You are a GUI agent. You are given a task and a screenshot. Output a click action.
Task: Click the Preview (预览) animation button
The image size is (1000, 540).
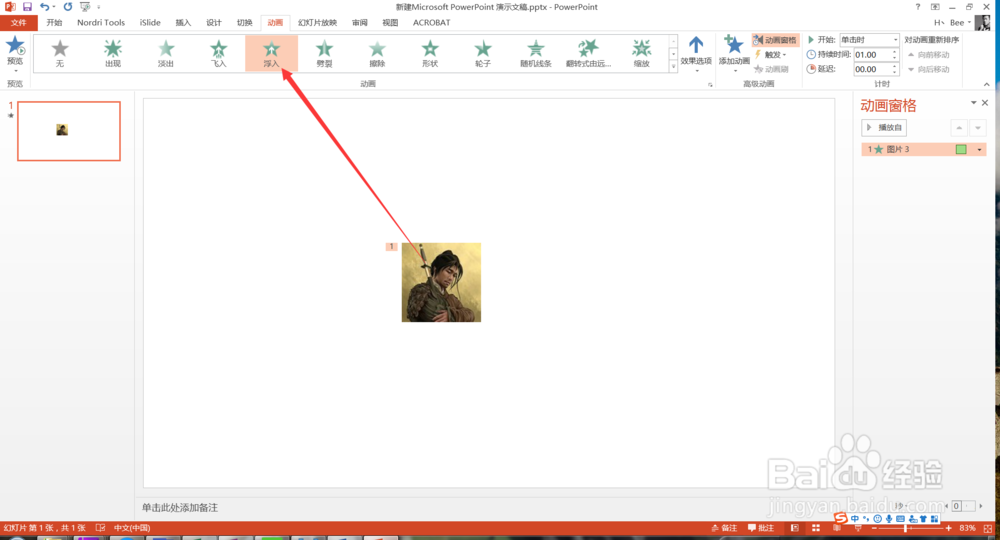coord(15,52)
